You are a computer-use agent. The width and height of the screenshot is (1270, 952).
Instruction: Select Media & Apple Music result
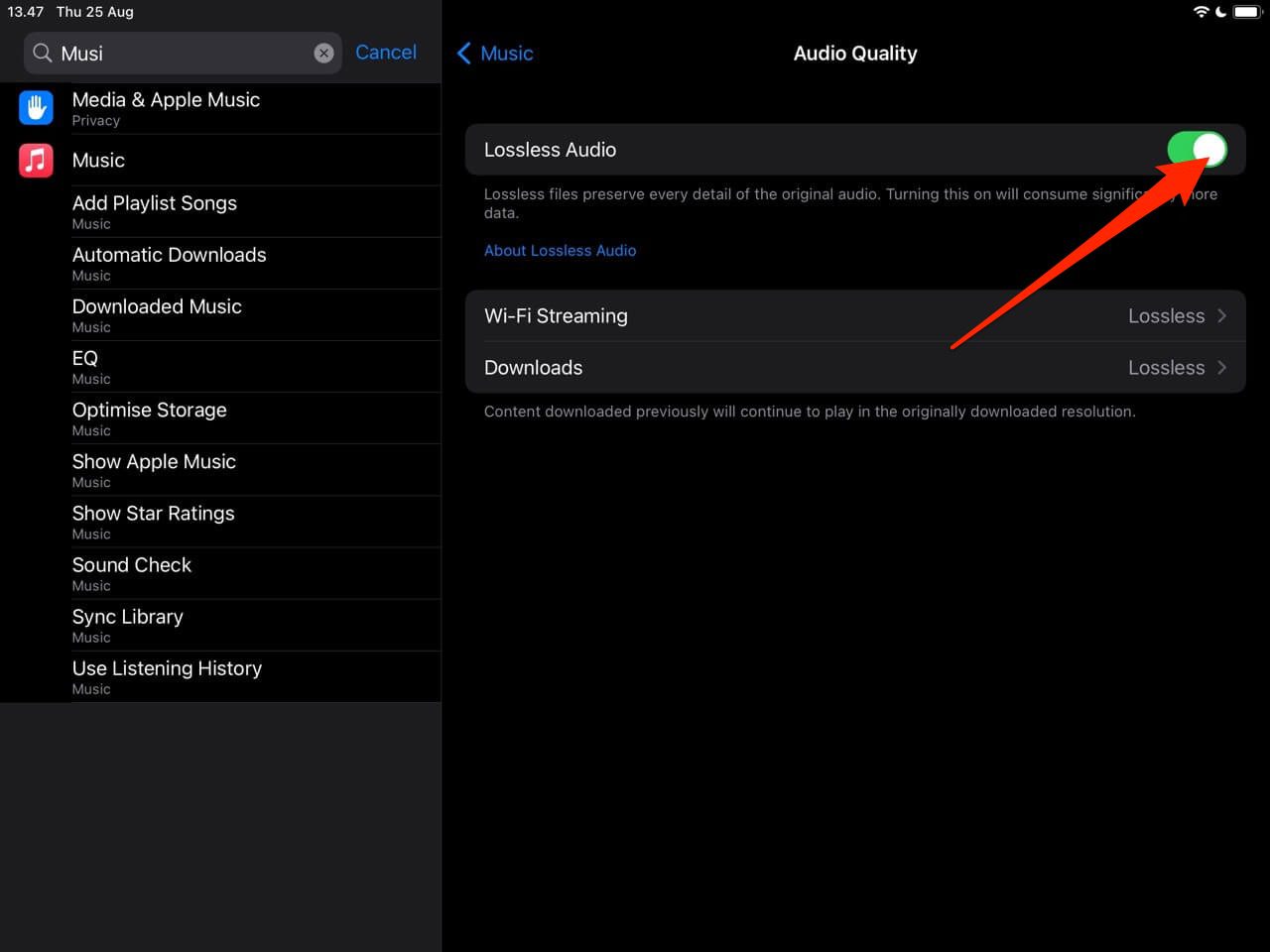pos(220,108)
